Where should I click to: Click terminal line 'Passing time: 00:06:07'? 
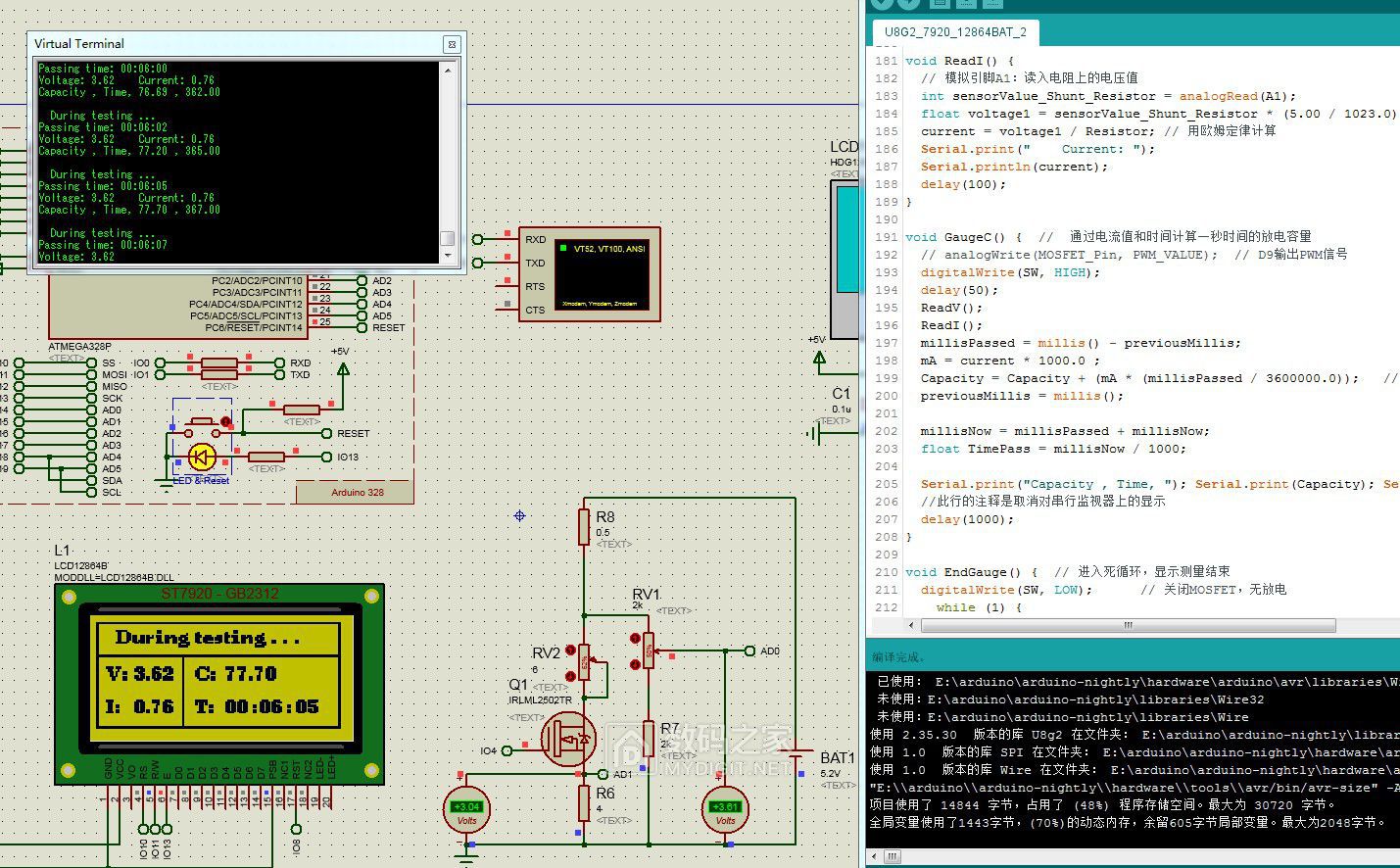click(x=103, y=245)
